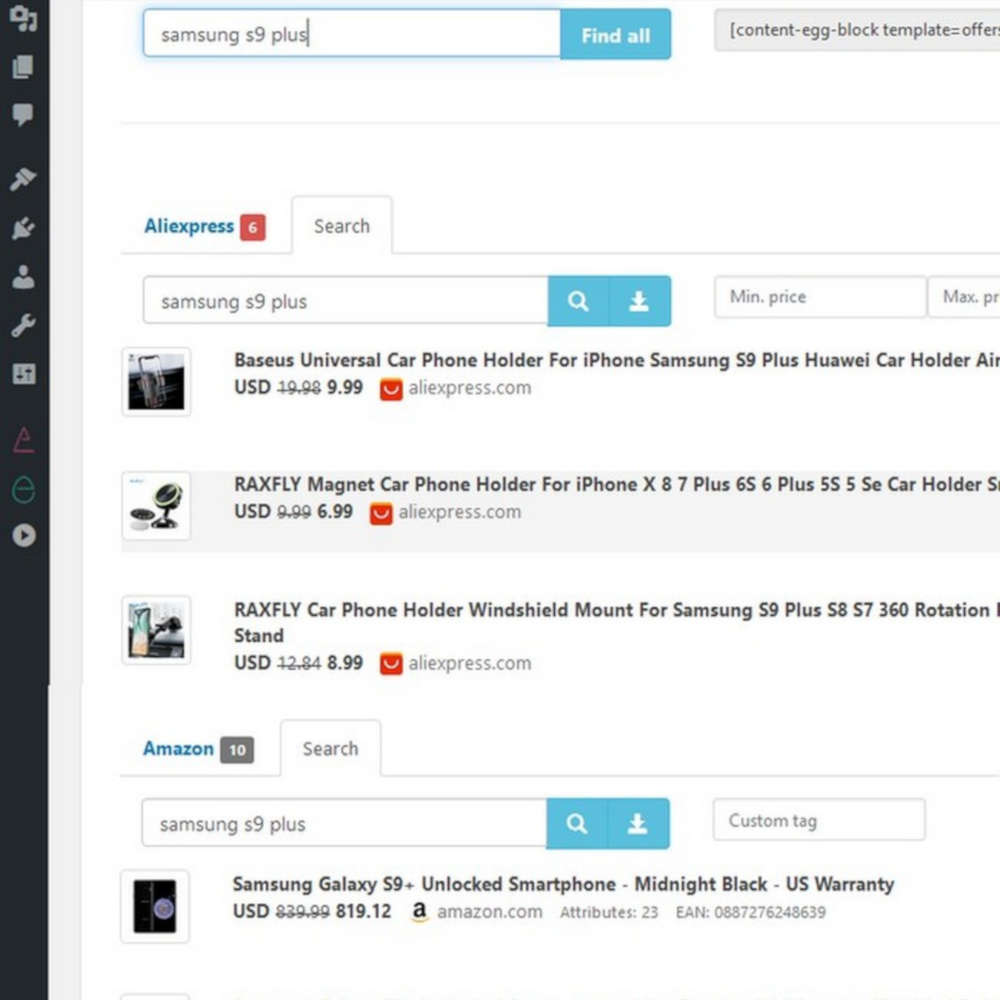Select the Appearance paintbrush icon
The height and width of the screenshot is (1000, 1000).
click(22, 177)
